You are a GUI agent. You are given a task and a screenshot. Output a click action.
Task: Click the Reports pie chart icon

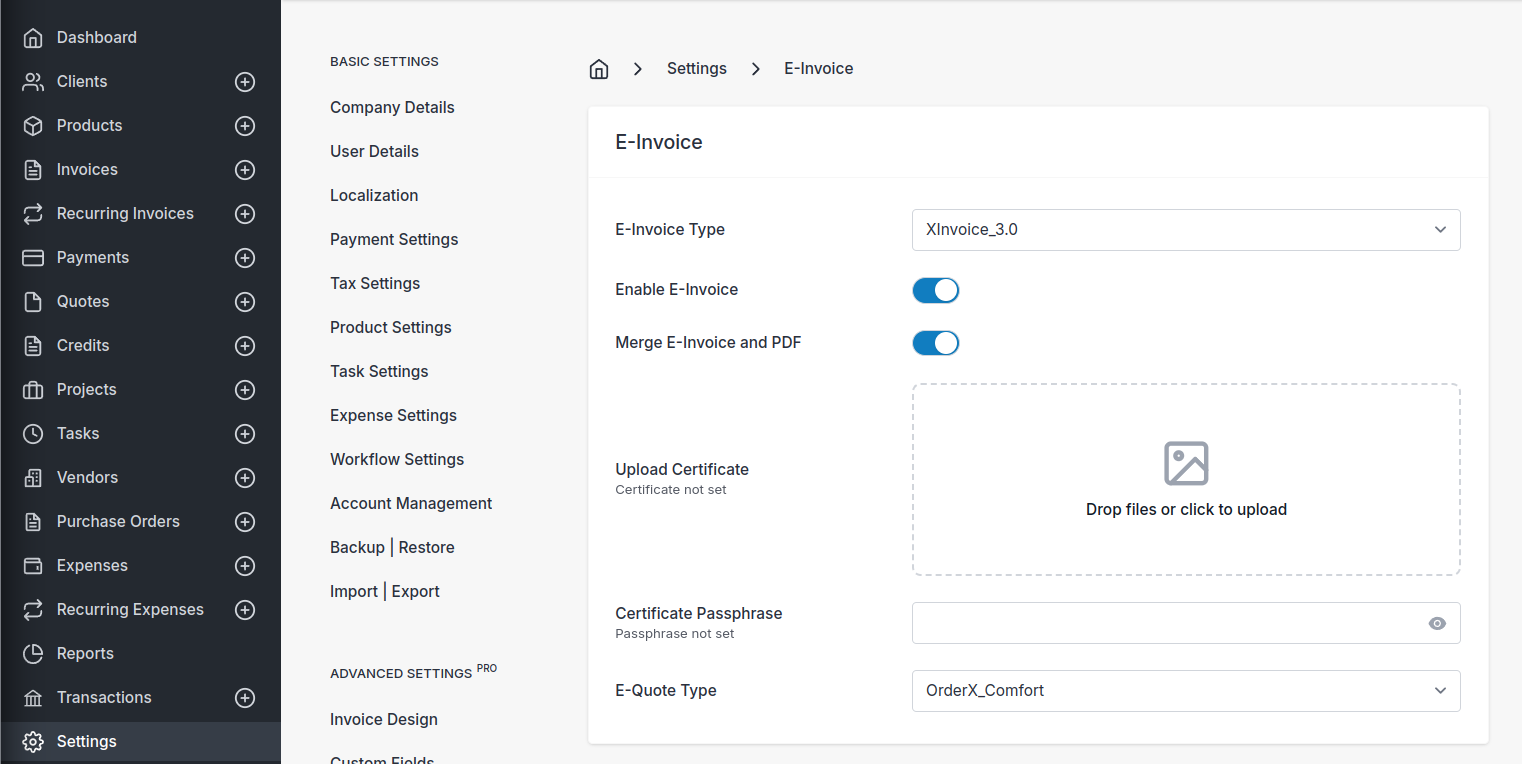coord(33,654)
